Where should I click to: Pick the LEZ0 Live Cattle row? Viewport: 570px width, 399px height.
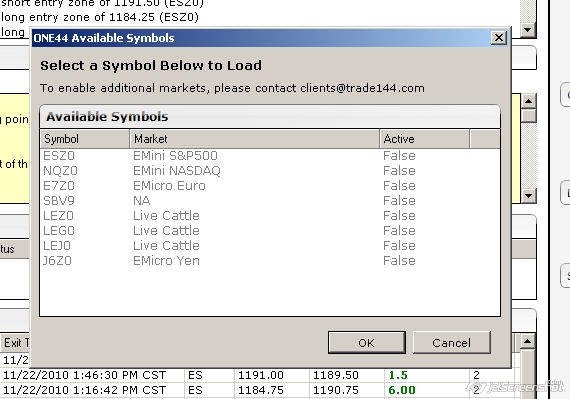[x=270, y=216]
